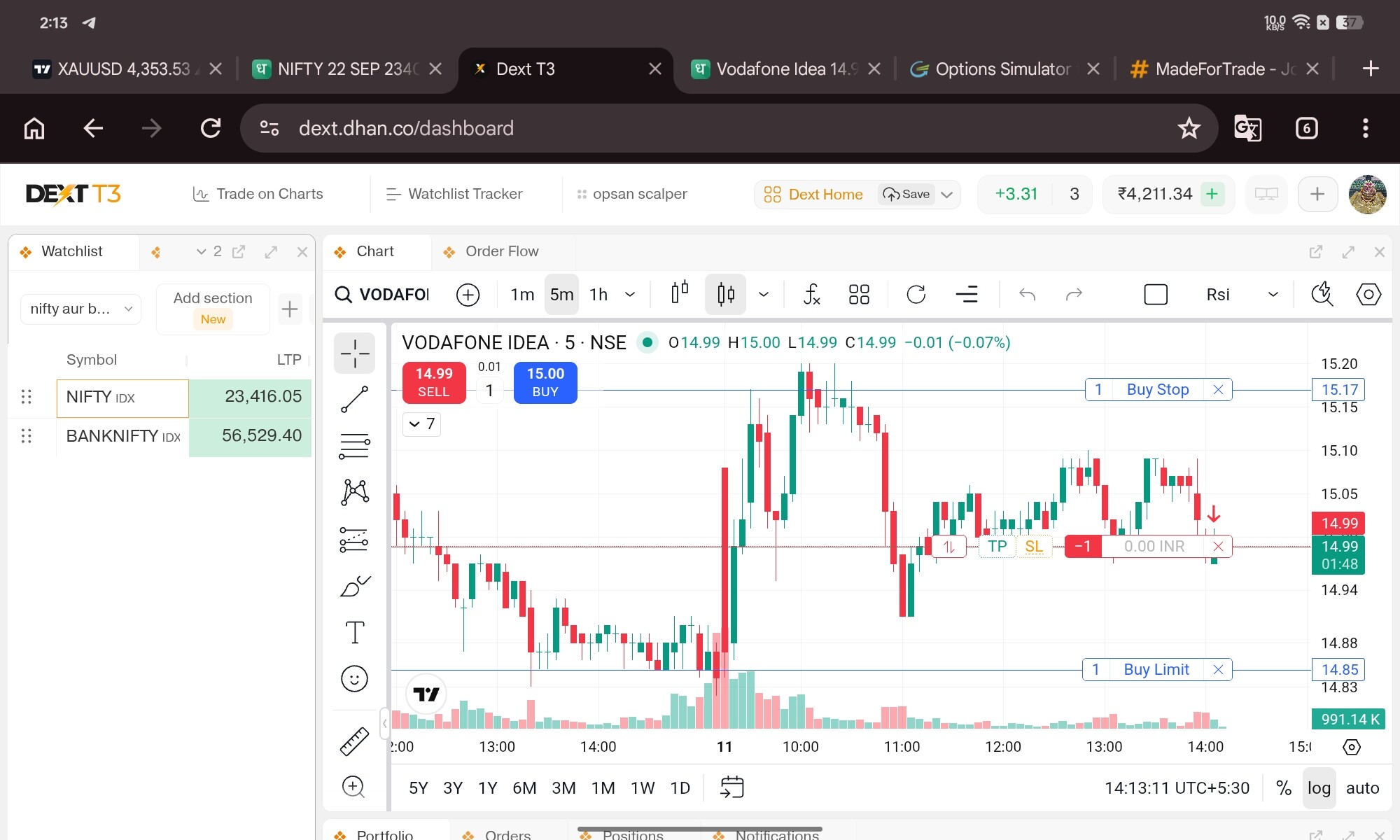
Task: Select the 1h timeframe
Action: pos(598,295)
